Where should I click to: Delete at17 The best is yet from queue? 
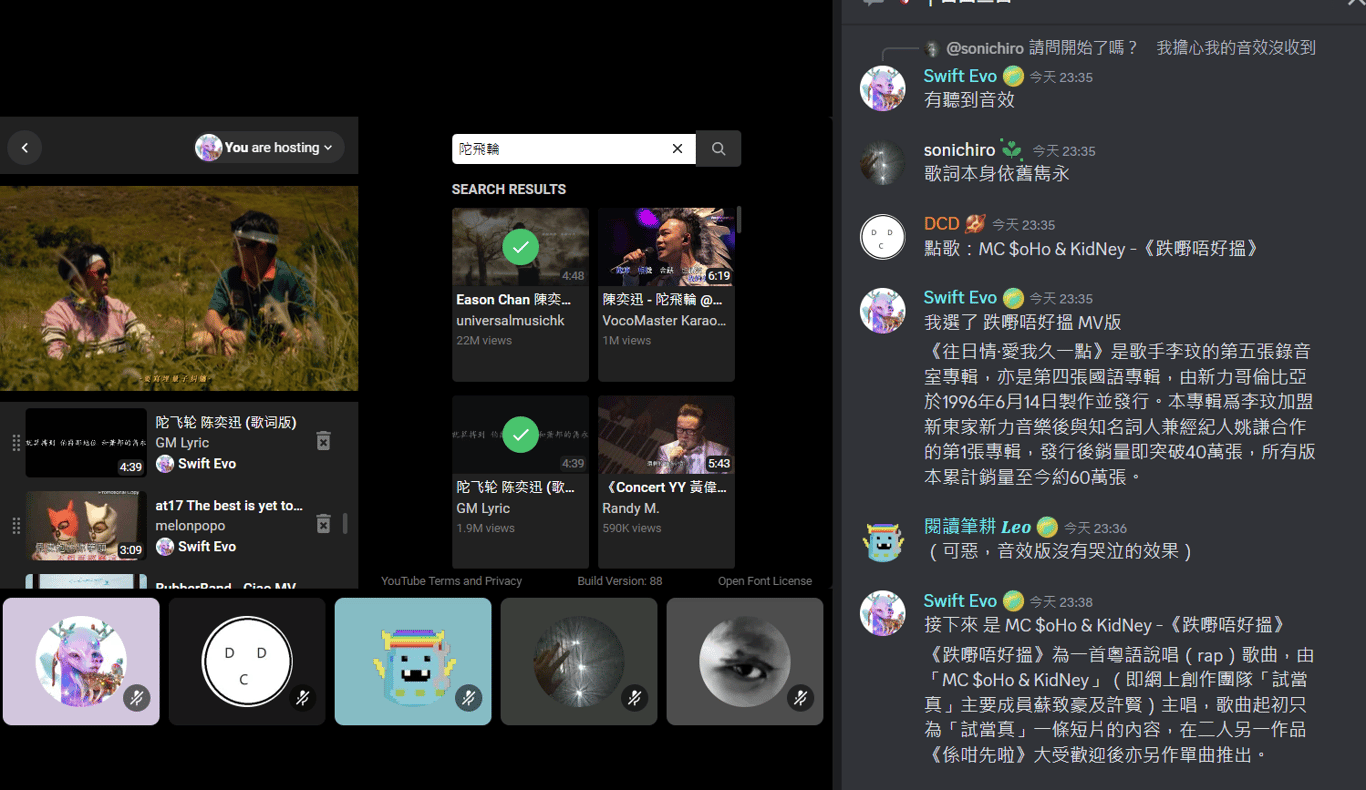(323, 524)
